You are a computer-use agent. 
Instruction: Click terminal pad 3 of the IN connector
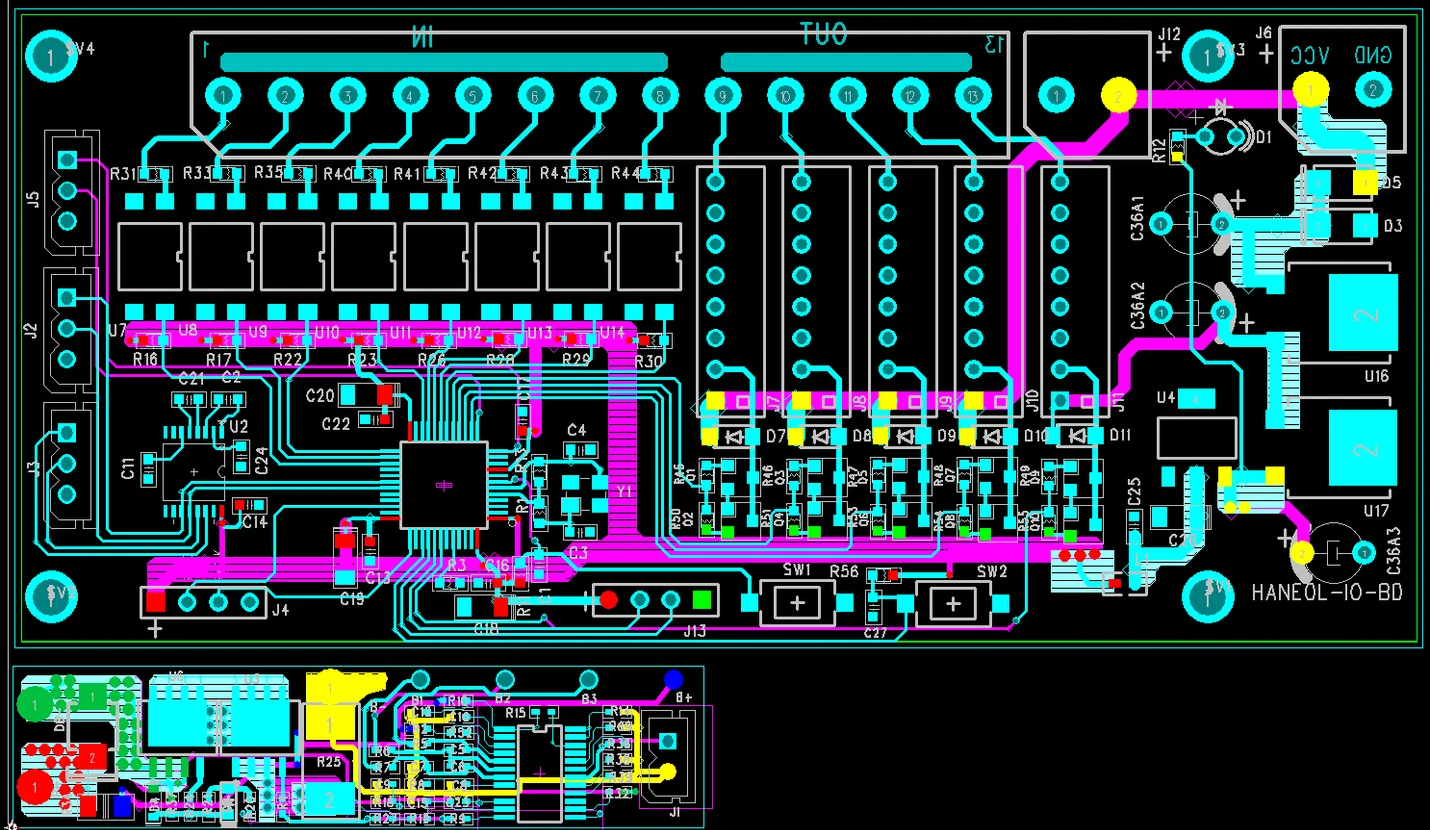(348, 96)
